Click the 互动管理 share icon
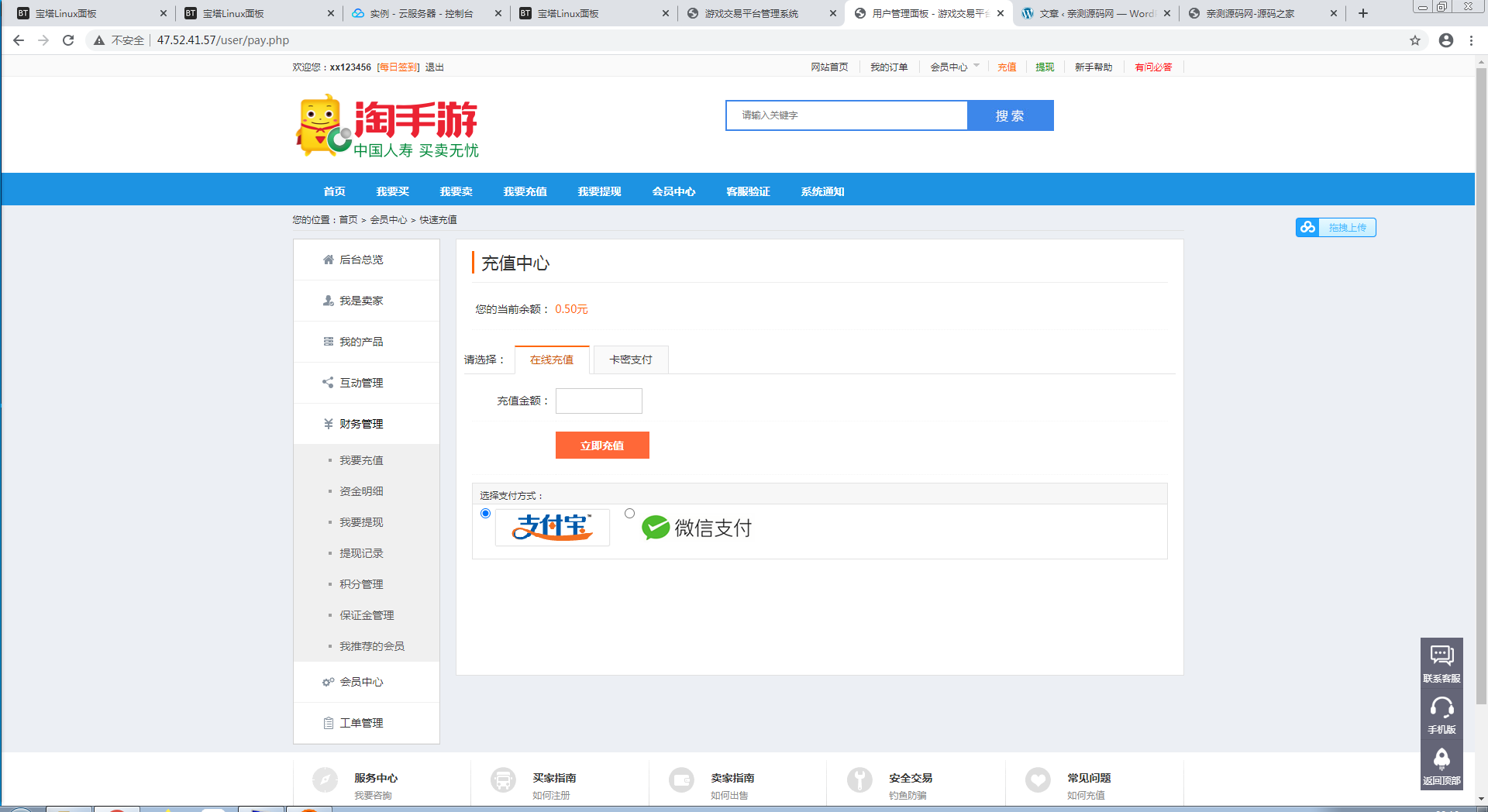The image size is (1488, 812). (329, 383)
